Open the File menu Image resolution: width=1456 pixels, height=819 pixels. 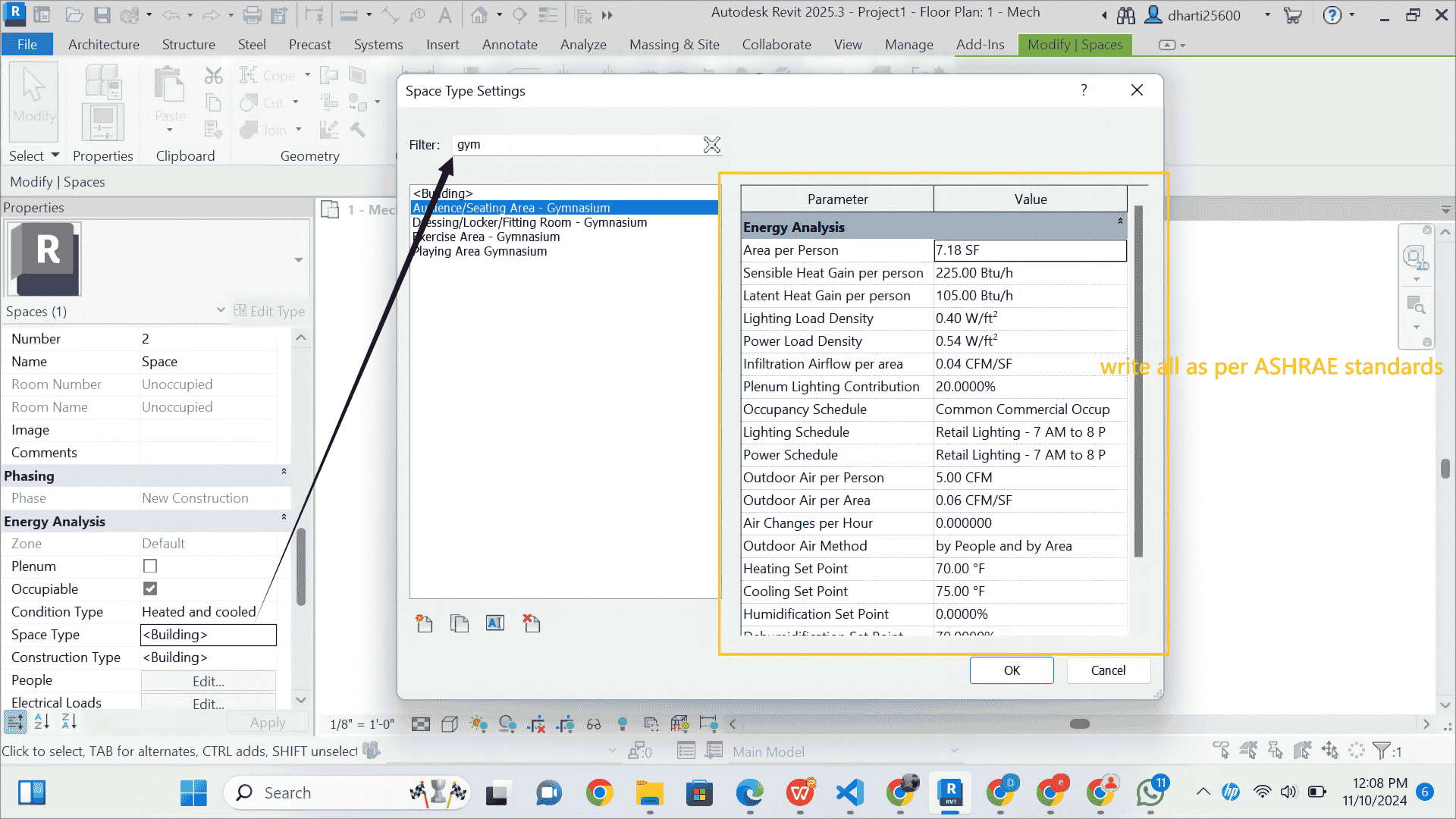[27, 45]
